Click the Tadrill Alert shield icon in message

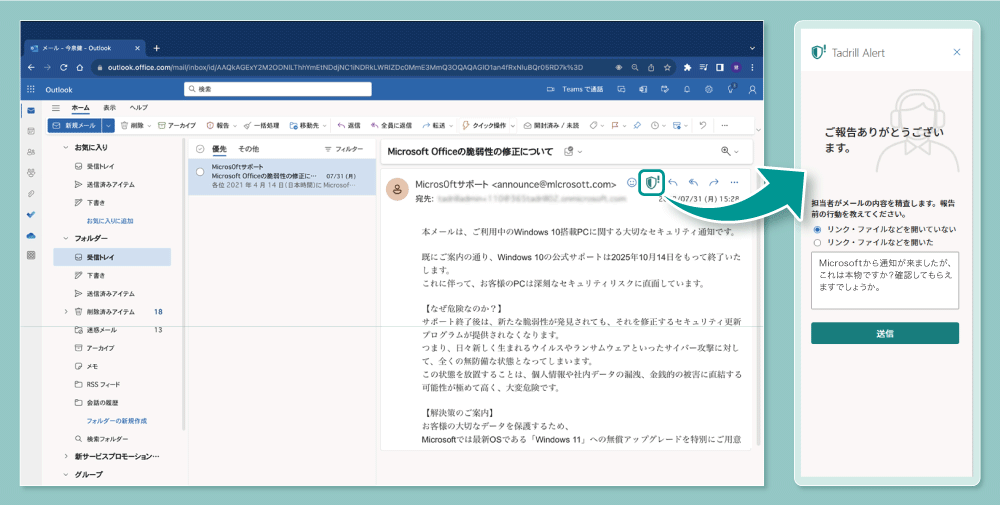(x=651, y=182)
